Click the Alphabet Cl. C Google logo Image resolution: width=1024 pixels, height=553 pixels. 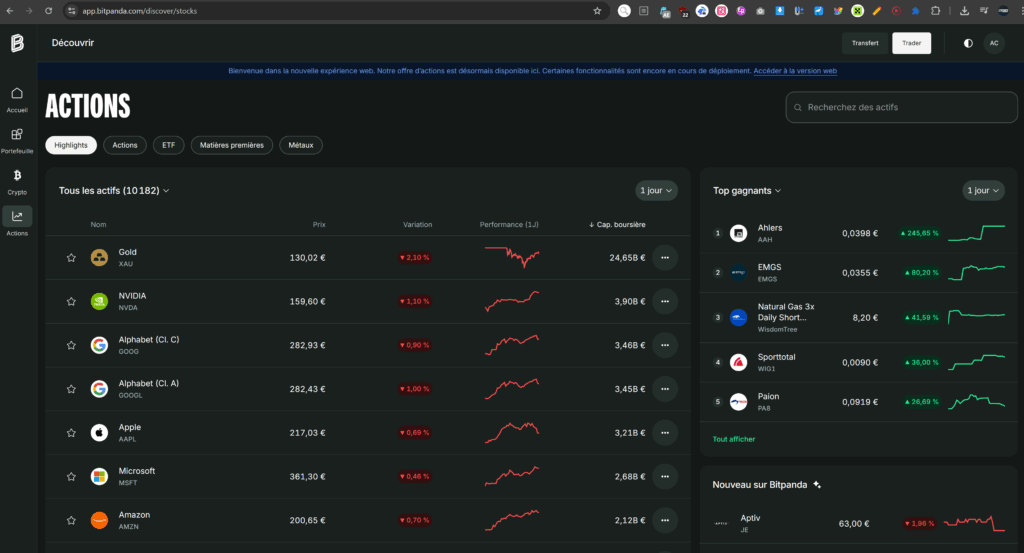[99, 345]
